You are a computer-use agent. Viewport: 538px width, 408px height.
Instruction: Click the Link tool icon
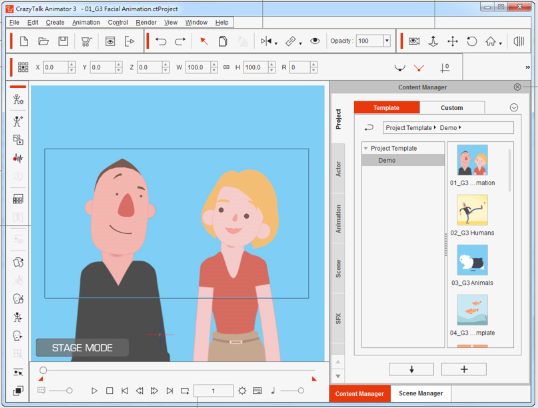290,42
